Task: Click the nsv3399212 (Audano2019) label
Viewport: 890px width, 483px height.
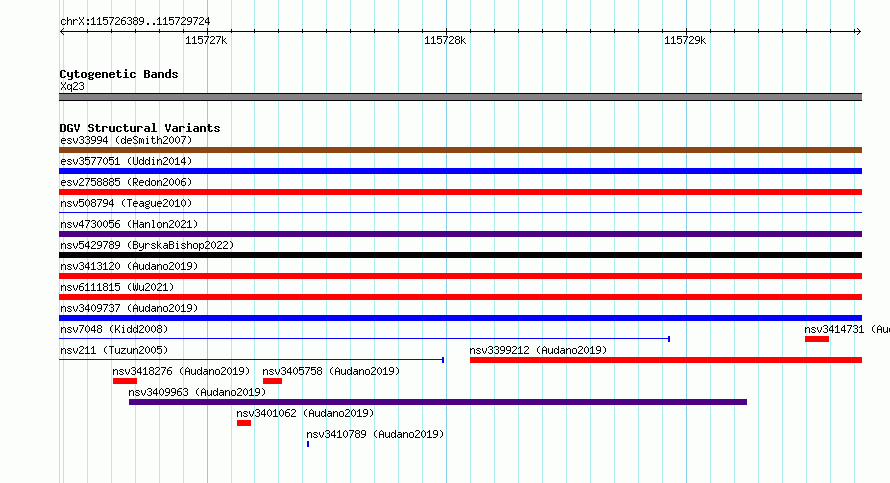Action: click(538, 350)
